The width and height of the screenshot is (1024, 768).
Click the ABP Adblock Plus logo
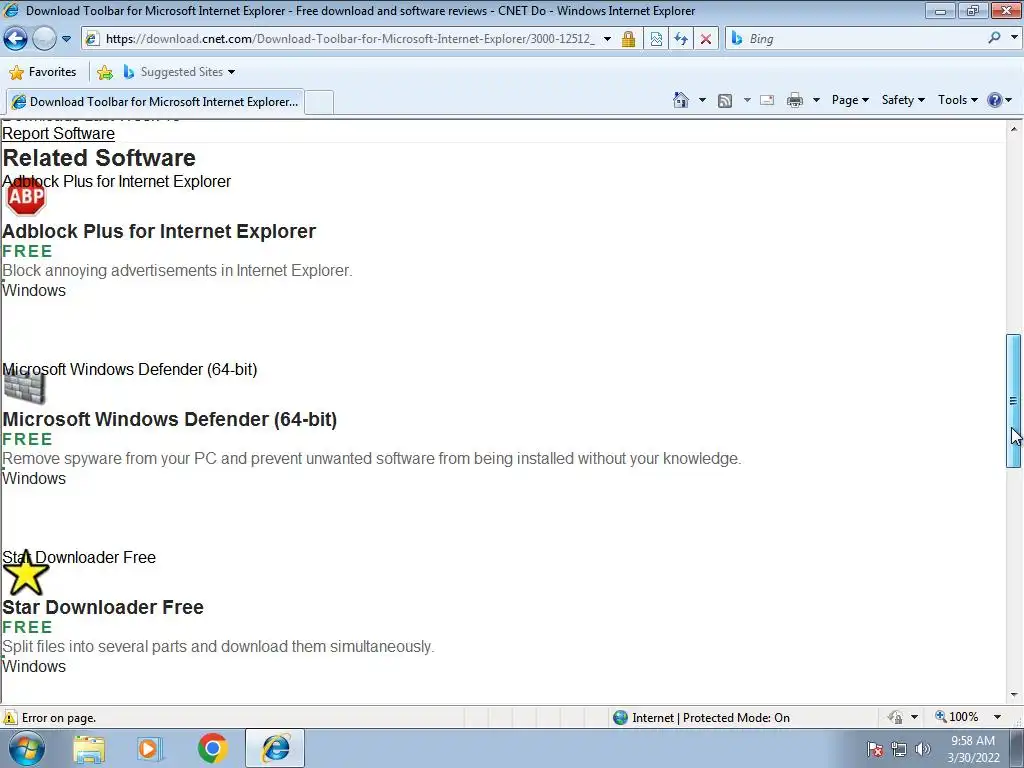(25, 197)
